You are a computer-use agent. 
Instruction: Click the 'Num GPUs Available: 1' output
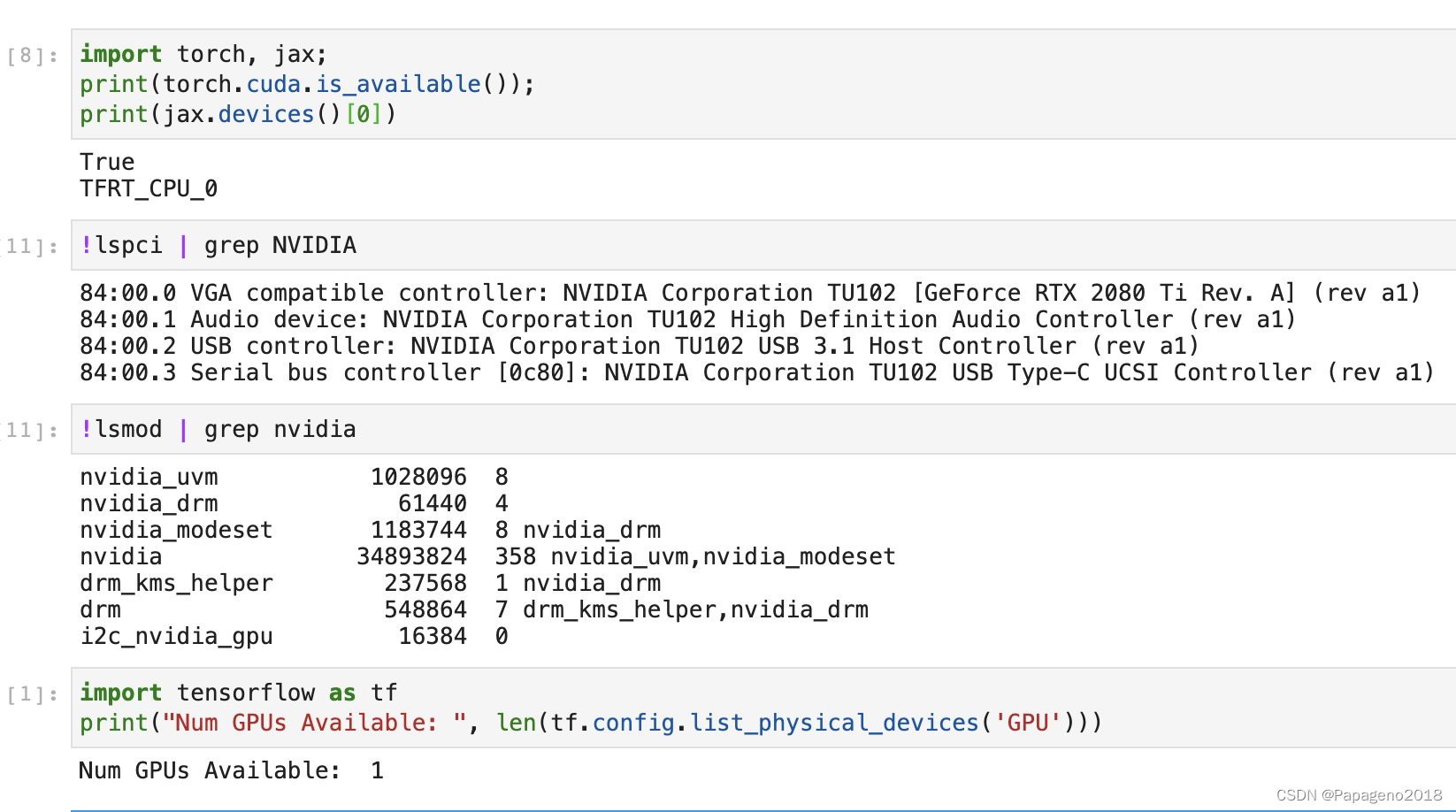click(x=232, y=770)
